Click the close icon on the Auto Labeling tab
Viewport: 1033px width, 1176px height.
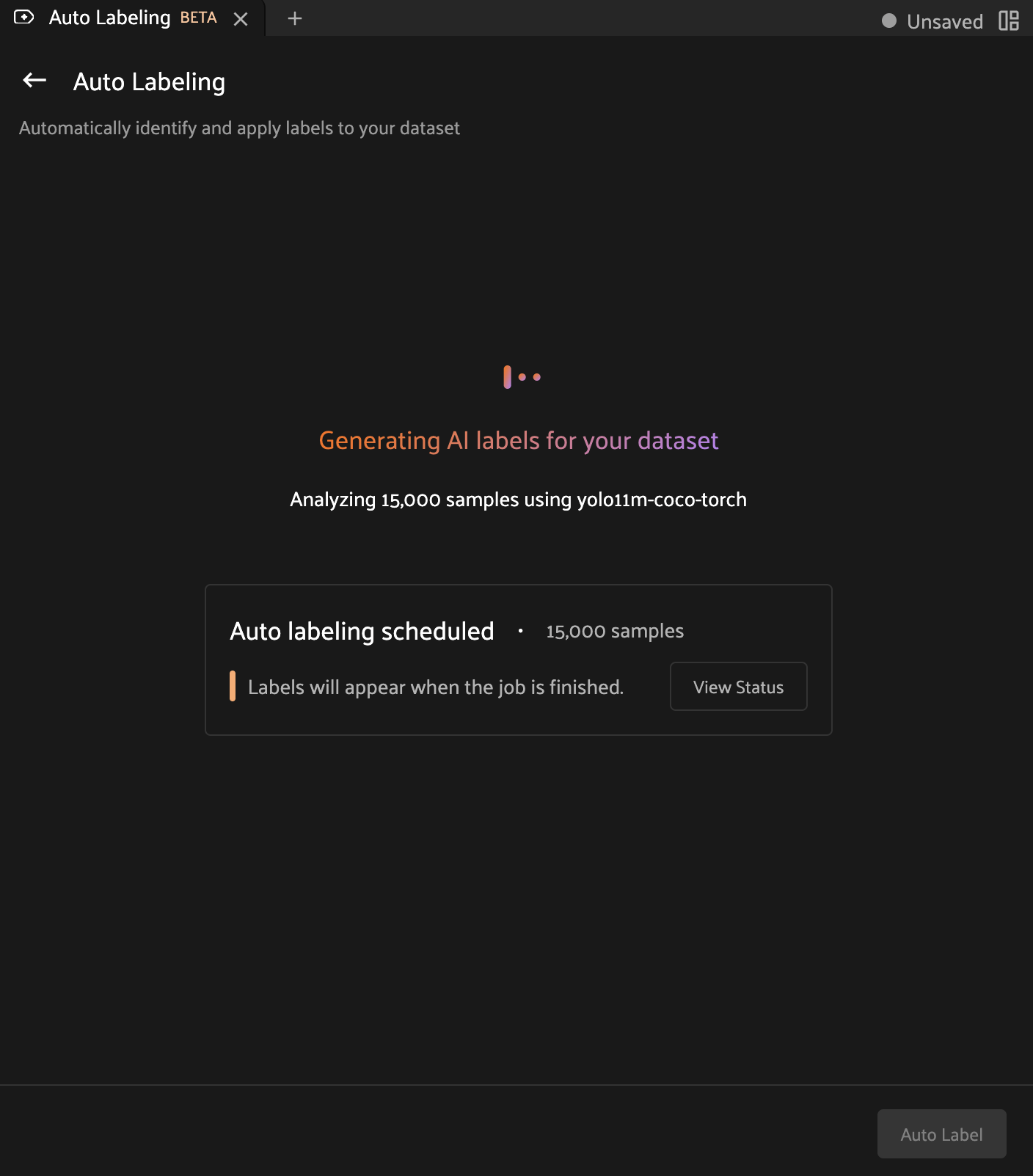point(241,19)
